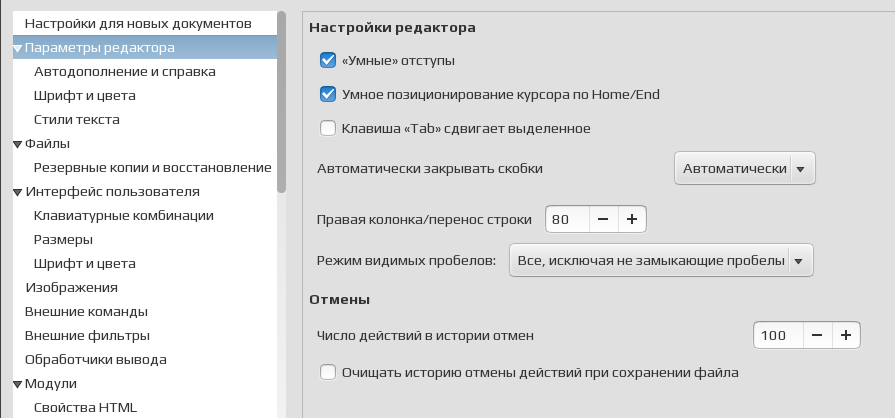895x418 pixels.
Task: Increase Правая колонка value with plus
Action: point(632,219)
